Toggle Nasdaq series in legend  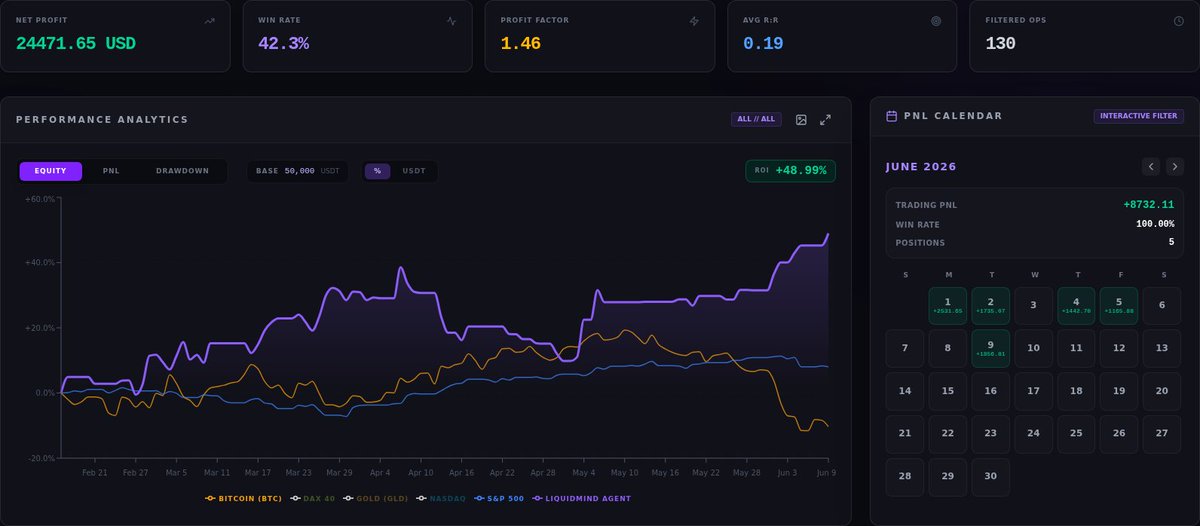[x=441, y=498]
